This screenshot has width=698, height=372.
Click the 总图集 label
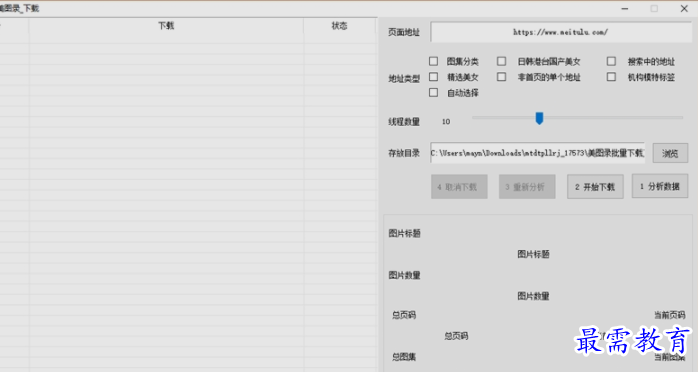404,356
